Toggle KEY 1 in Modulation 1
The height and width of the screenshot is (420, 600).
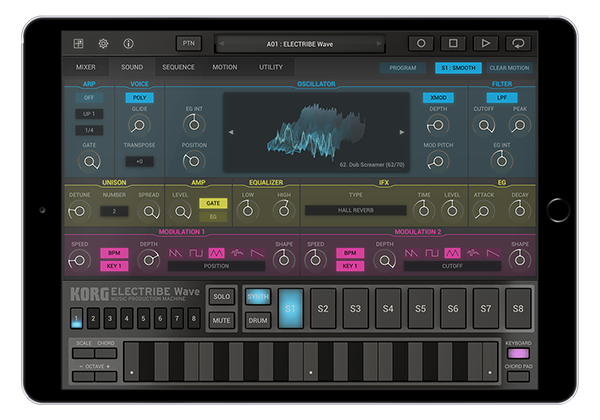(114, 266)
